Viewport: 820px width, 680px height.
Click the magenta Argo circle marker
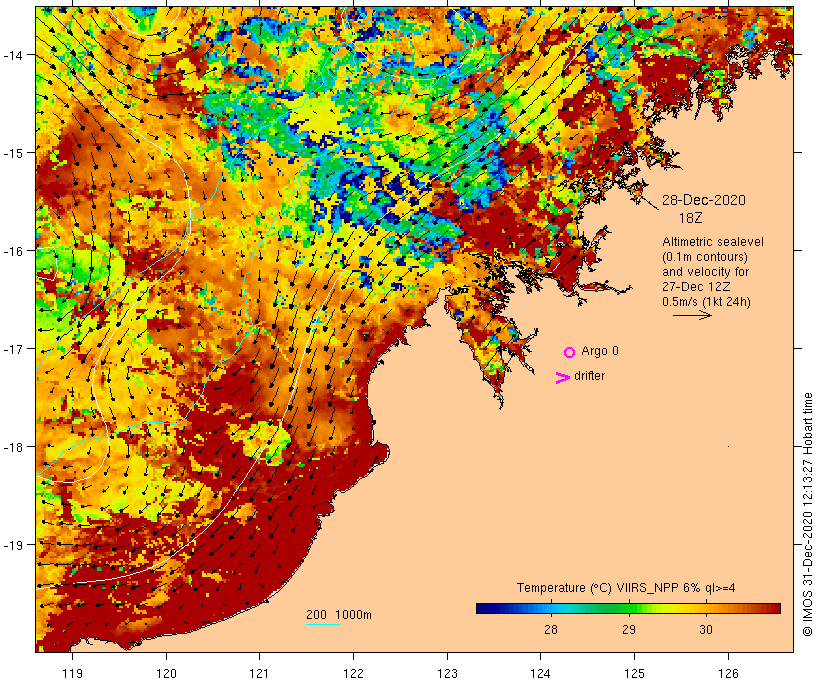(570, 352)
